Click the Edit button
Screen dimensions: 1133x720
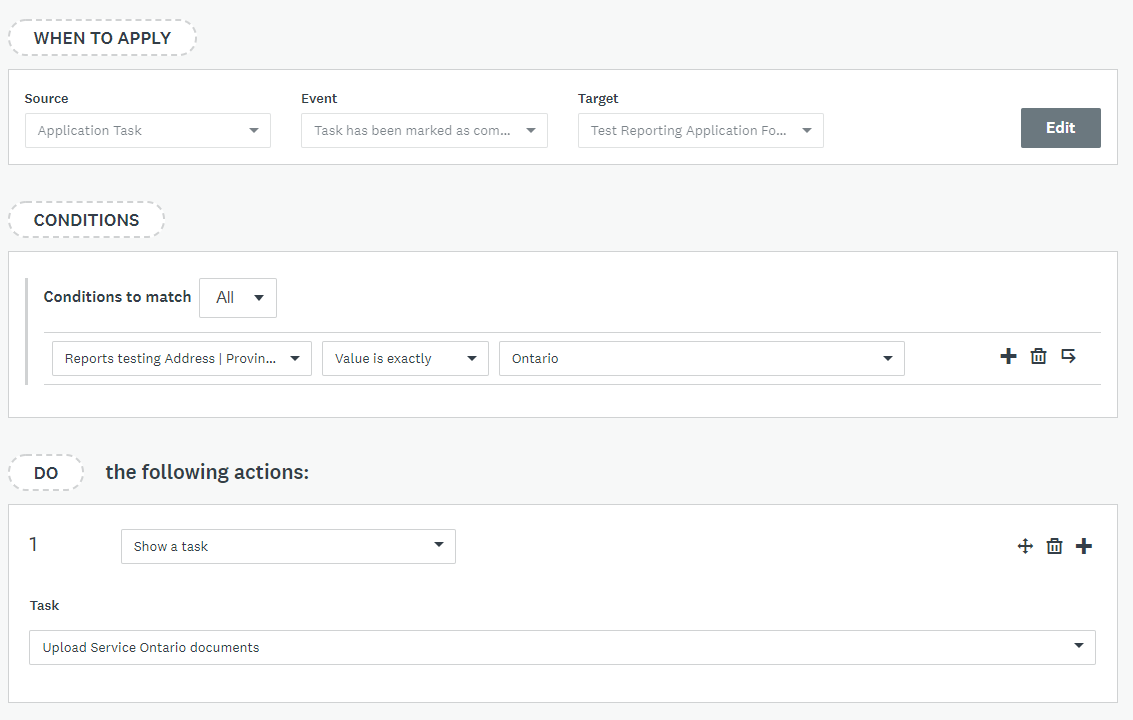(1061, 128)
